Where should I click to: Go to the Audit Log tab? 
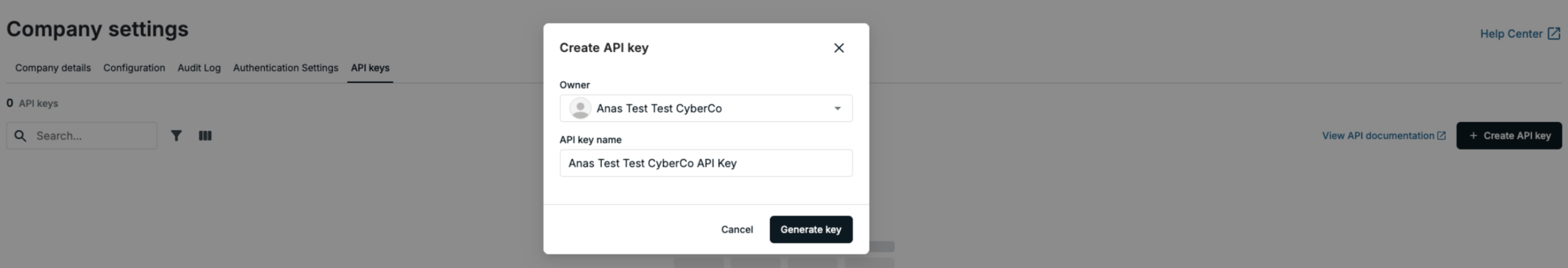tap(199, 68)
